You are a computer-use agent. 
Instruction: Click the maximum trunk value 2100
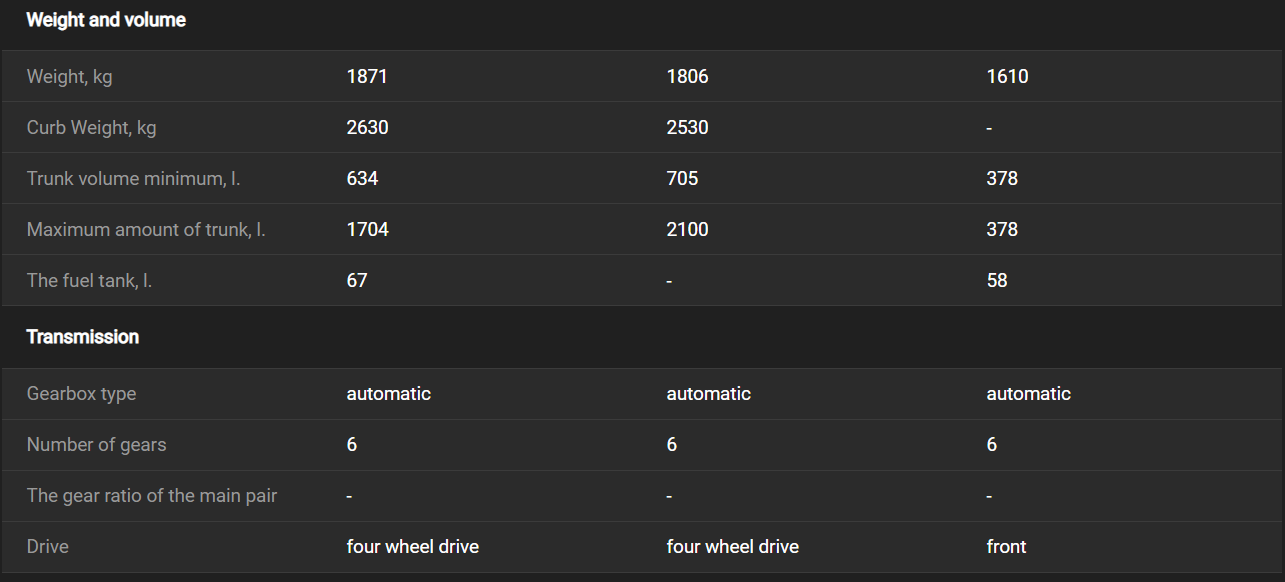pos(688,230)
